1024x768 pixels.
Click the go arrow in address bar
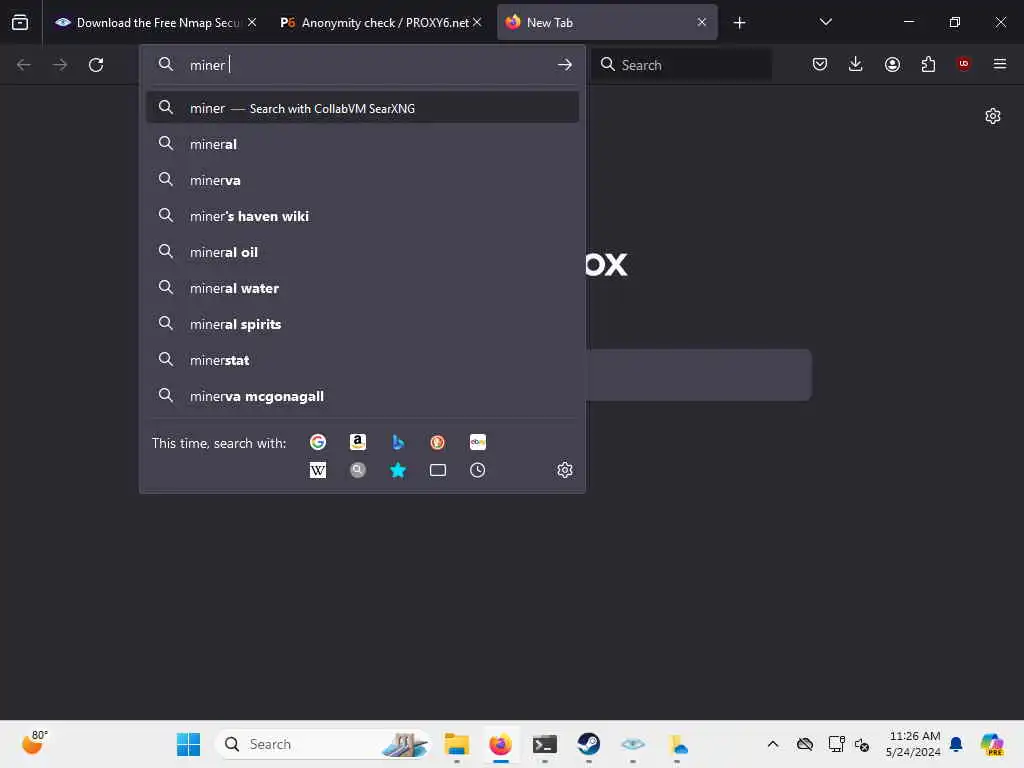(x=565, y=65)
